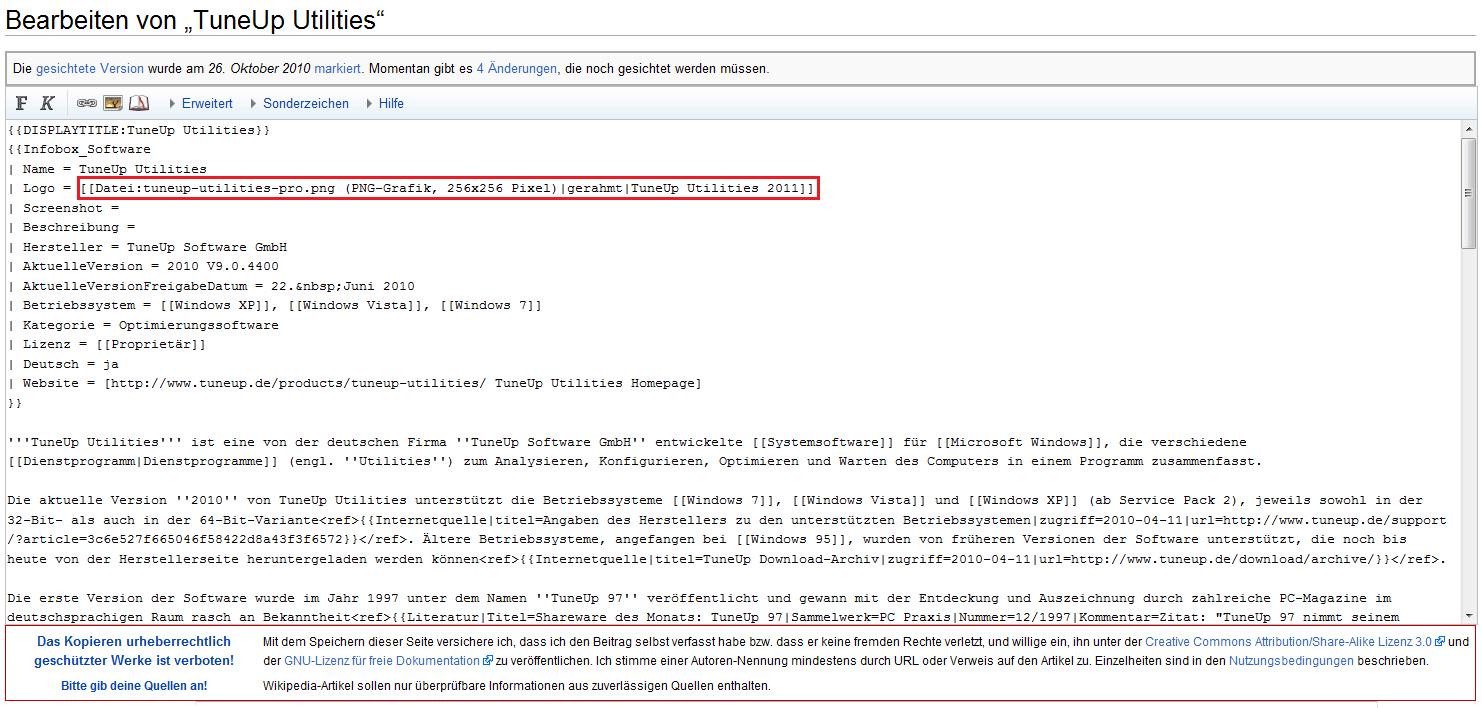Insert a reference using the book icon

tap(139, 103)
